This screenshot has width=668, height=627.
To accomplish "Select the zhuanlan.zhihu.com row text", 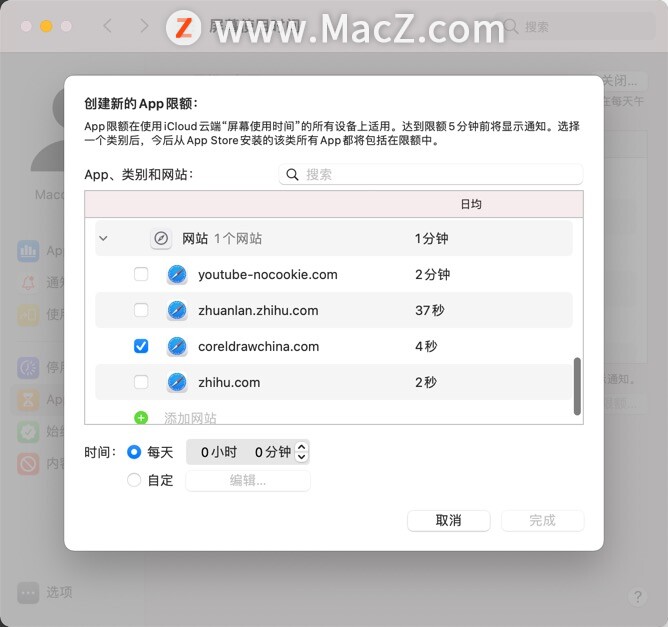I will [258, 310].
